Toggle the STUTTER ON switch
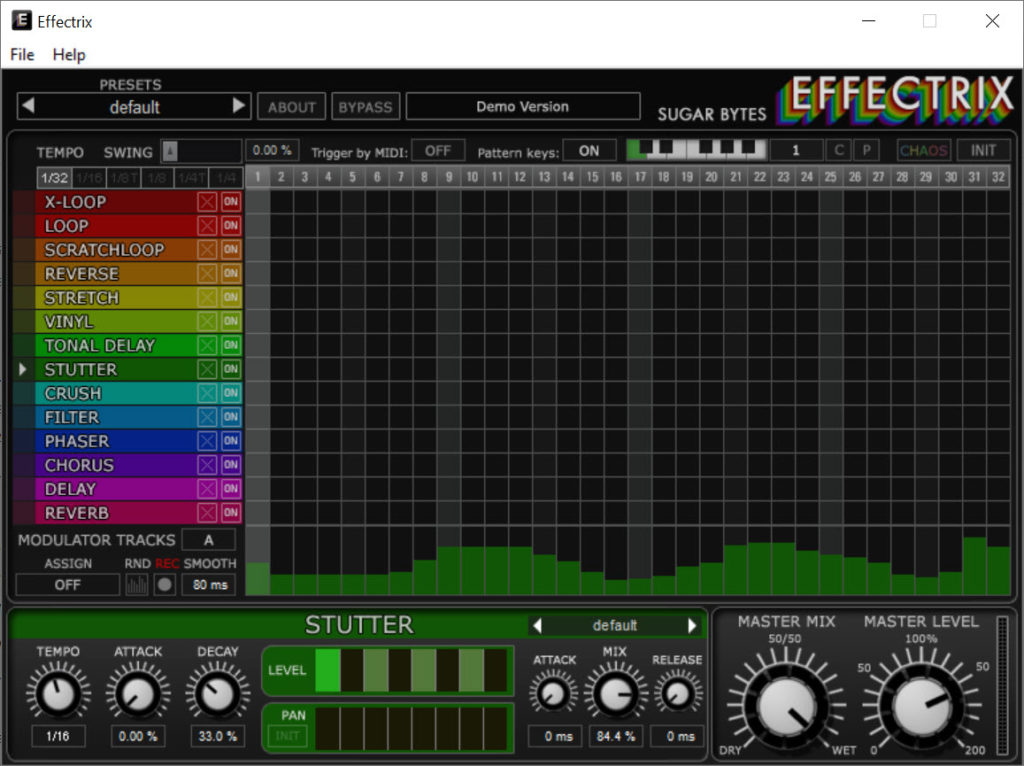1024x766 pixels. (231, 370)
